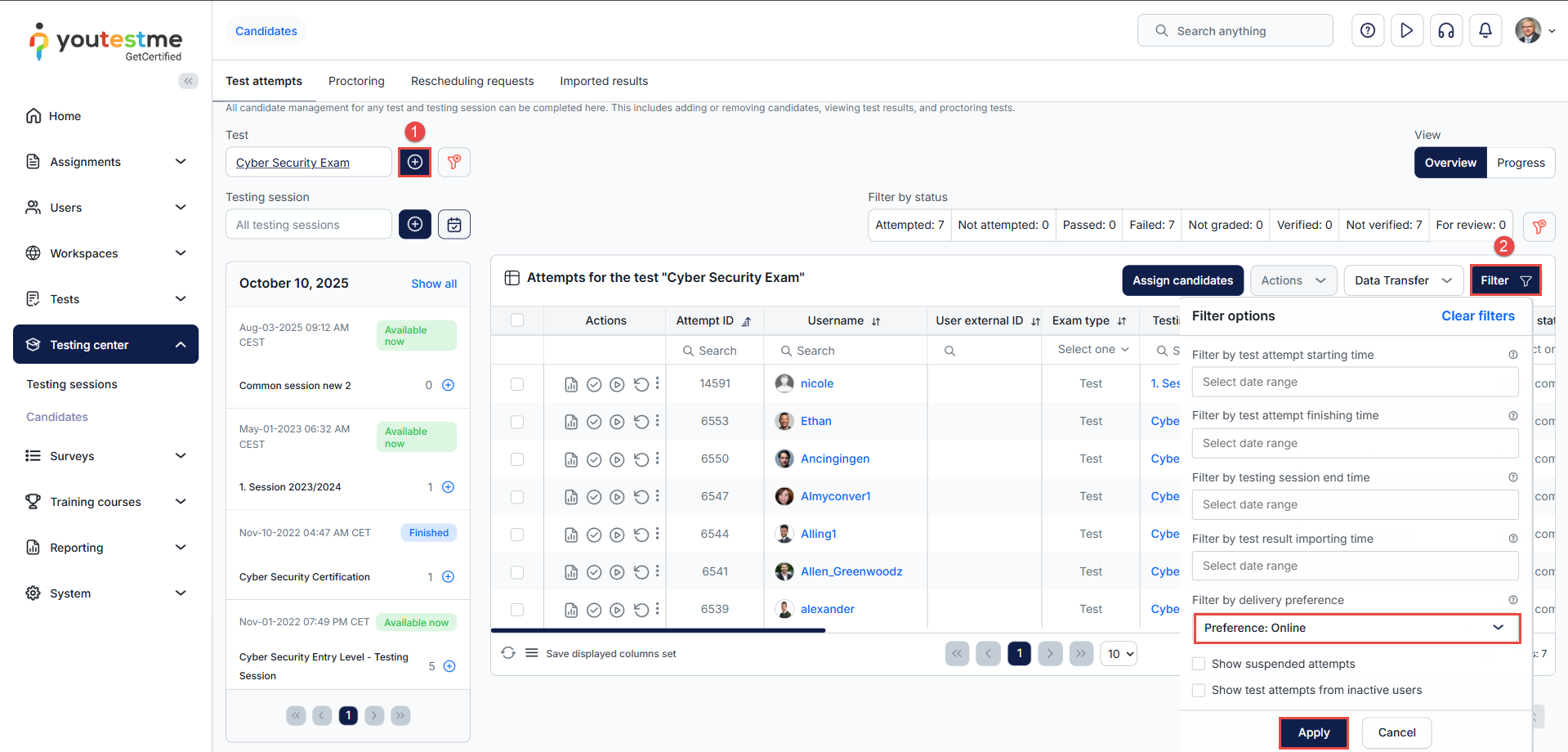Screen dimensions: 1568x752
Task: Click the headset support icon
Action: point(1445,31)
